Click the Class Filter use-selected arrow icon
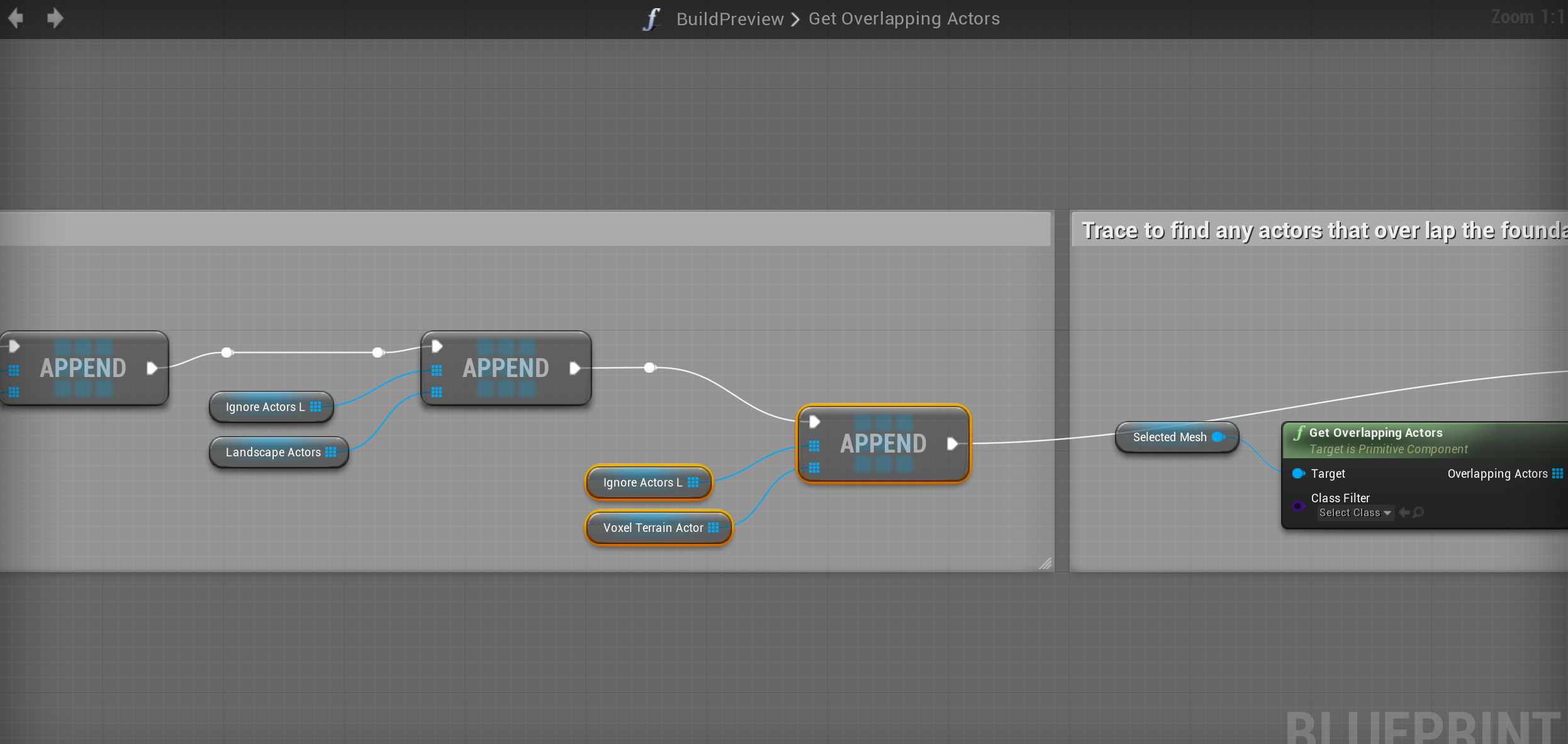Viewport: 1568px width, 744px height. point(1404,512)
